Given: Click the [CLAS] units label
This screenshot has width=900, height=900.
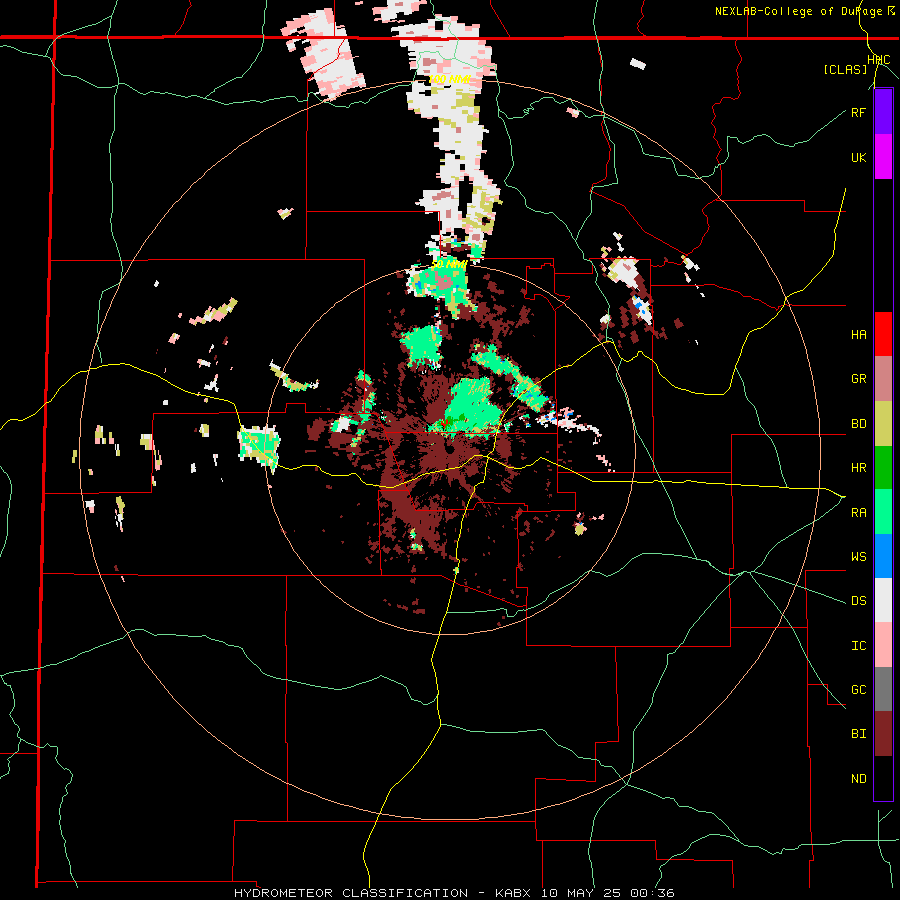Looking at the screenshot, I should point(845,69).
